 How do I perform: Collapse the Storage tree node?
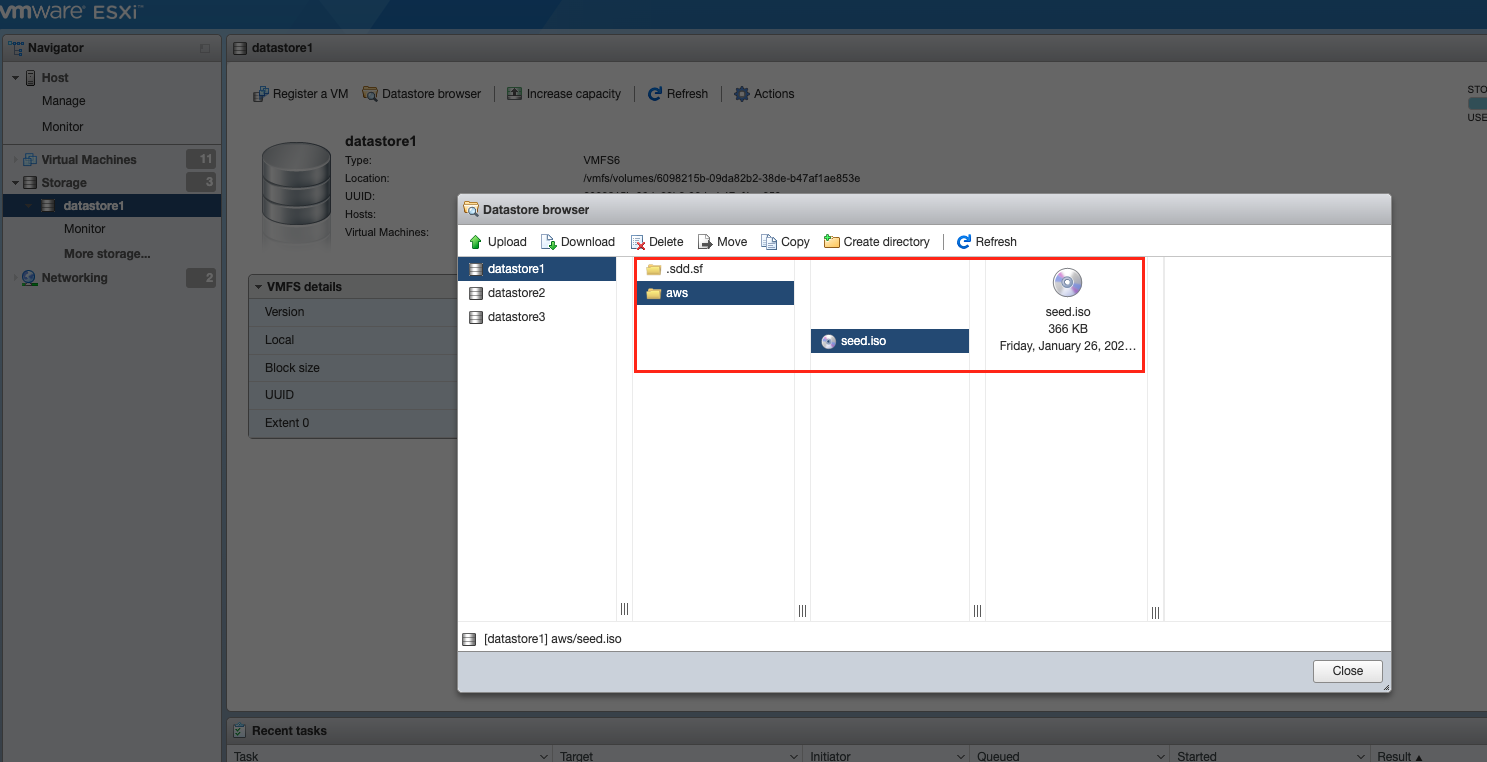(15, 183)
